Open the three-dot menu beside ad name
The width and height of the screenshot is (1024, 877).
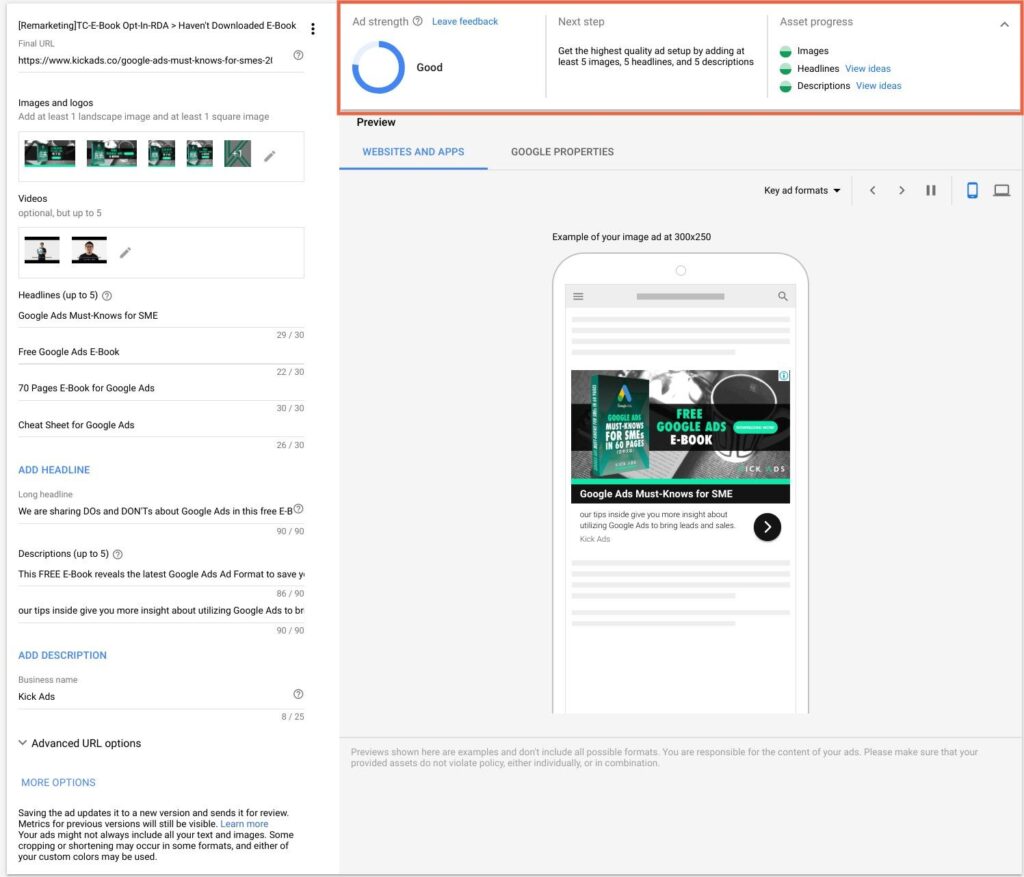pos(313,29)
